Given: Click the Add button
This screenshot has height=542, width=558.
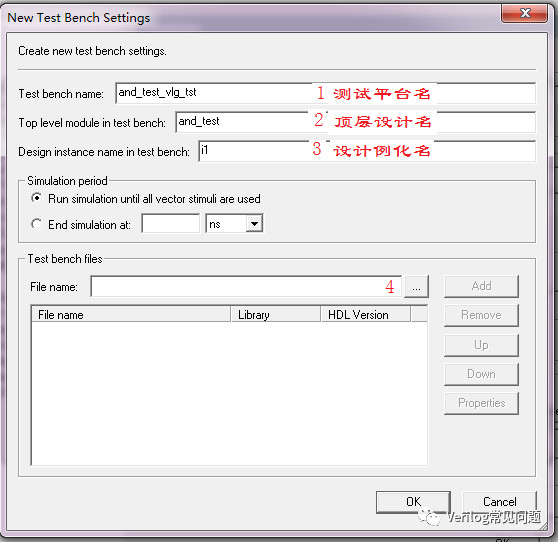Looking at the screenshot, I should (x=481, y=286).
